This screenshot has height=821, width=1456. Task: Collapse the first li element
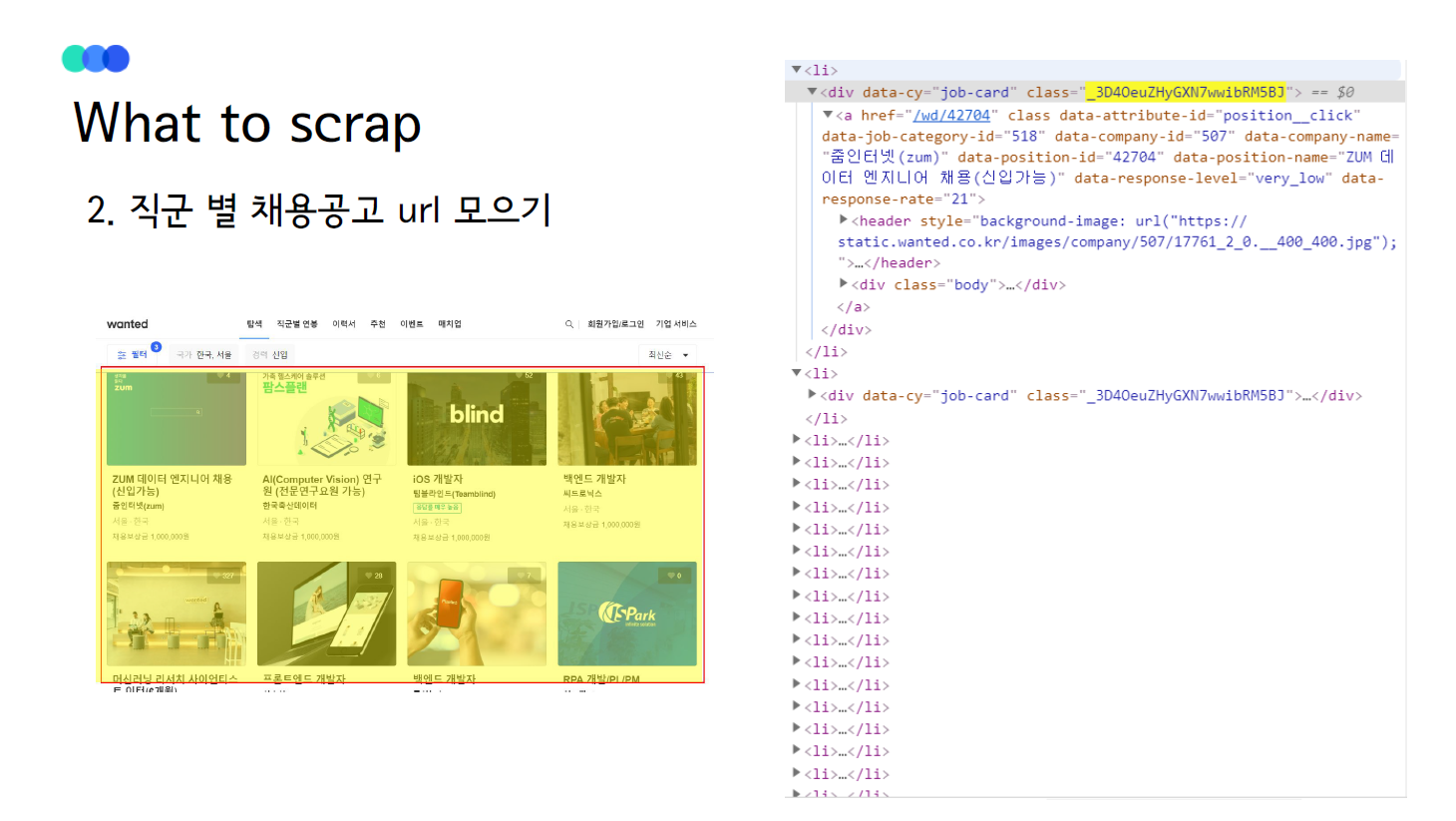click(x=796, y=70)
